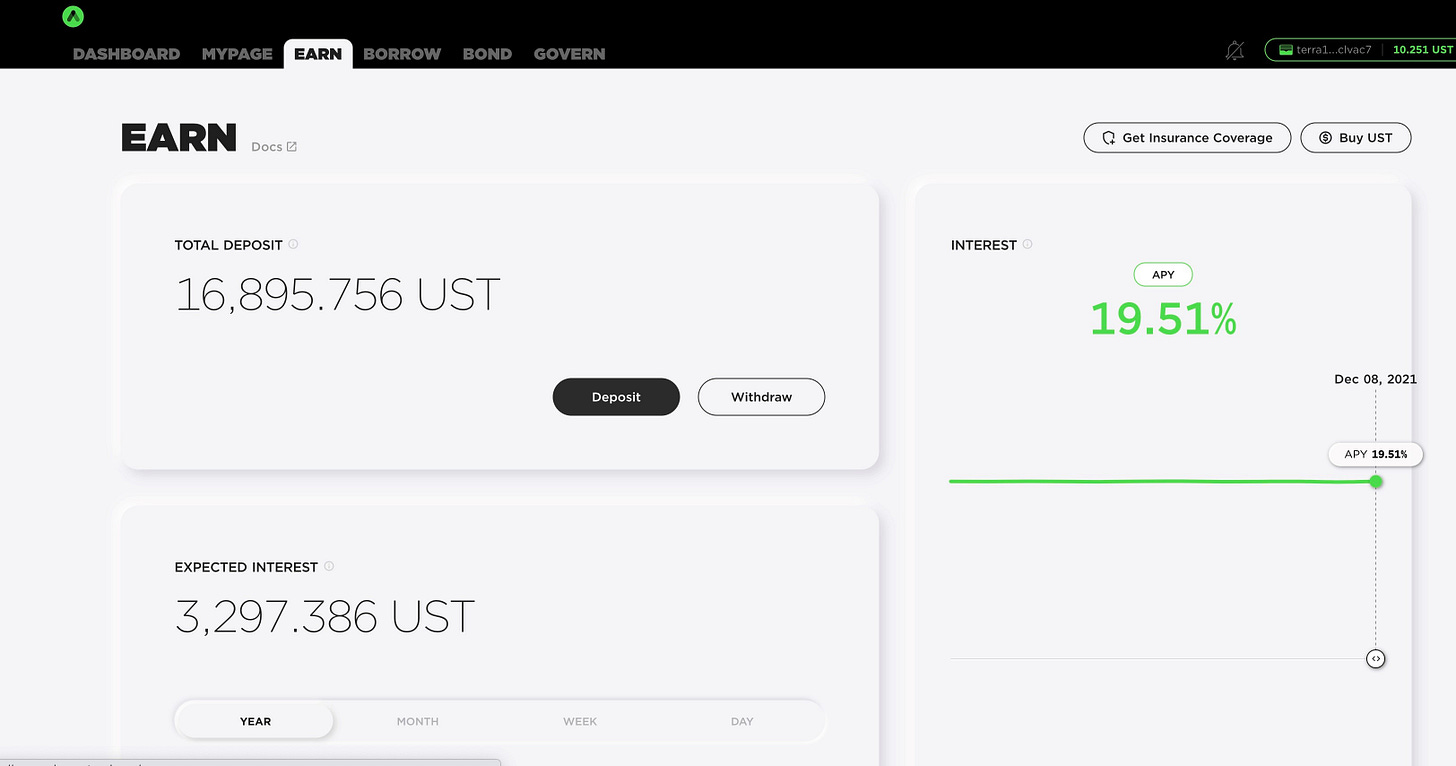Viewport: 1456px width, 766px height.
Task: Open the Bond tab
Action: click(487, 54)
